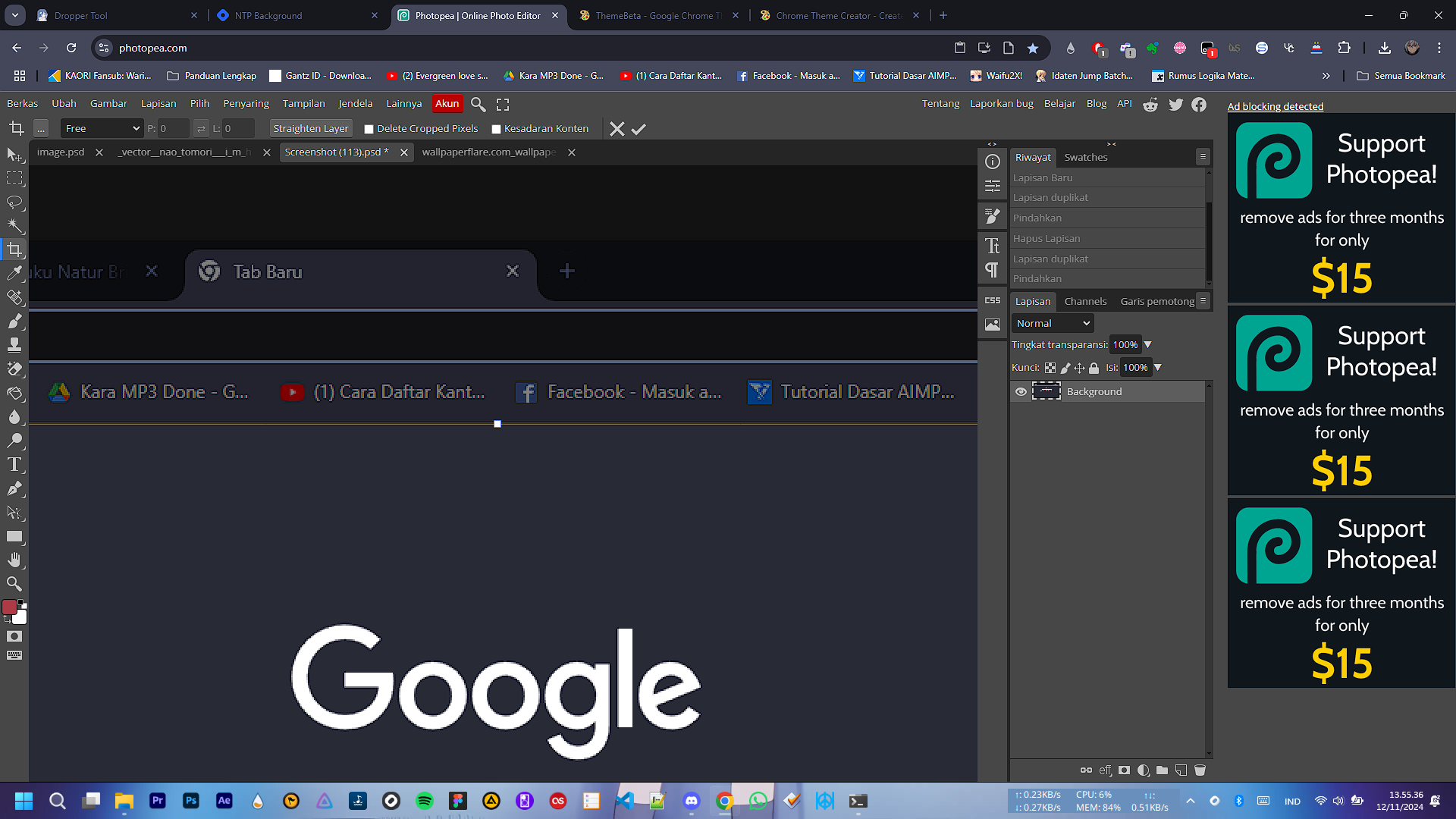Switch to the image.psd document tab
This screenshot has width=1456, height=819.
point(61,152)
